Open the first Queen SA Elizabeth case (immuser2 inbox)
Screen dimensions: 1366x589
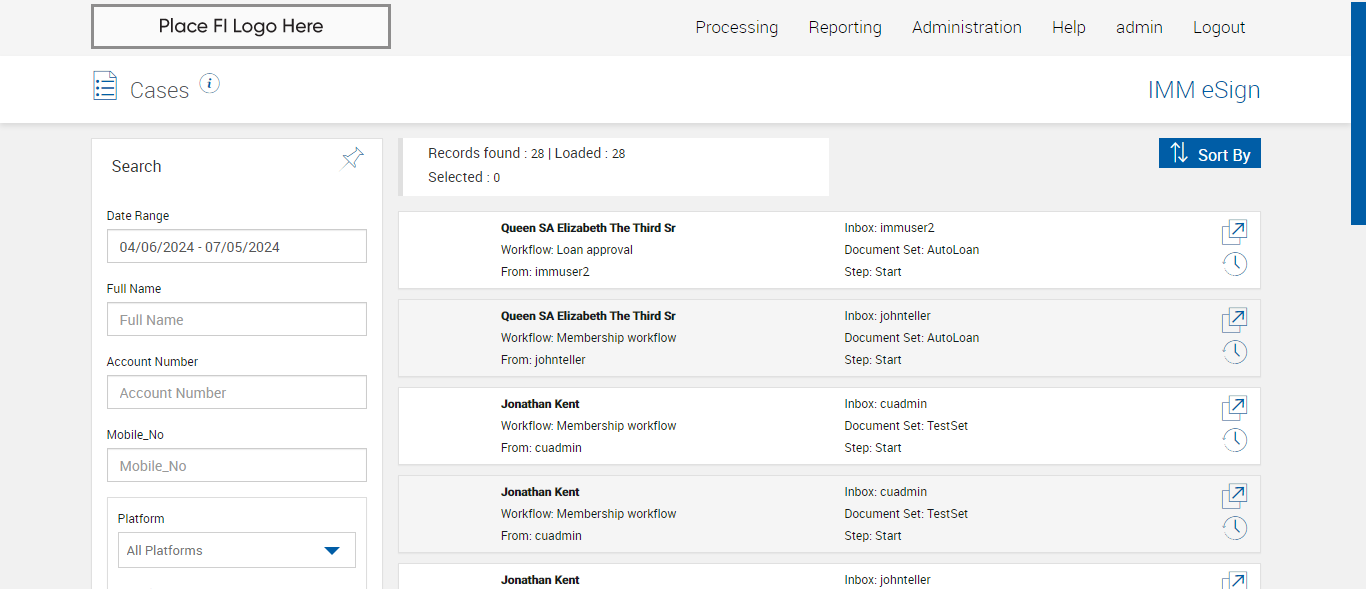[x=1234, y=233]
